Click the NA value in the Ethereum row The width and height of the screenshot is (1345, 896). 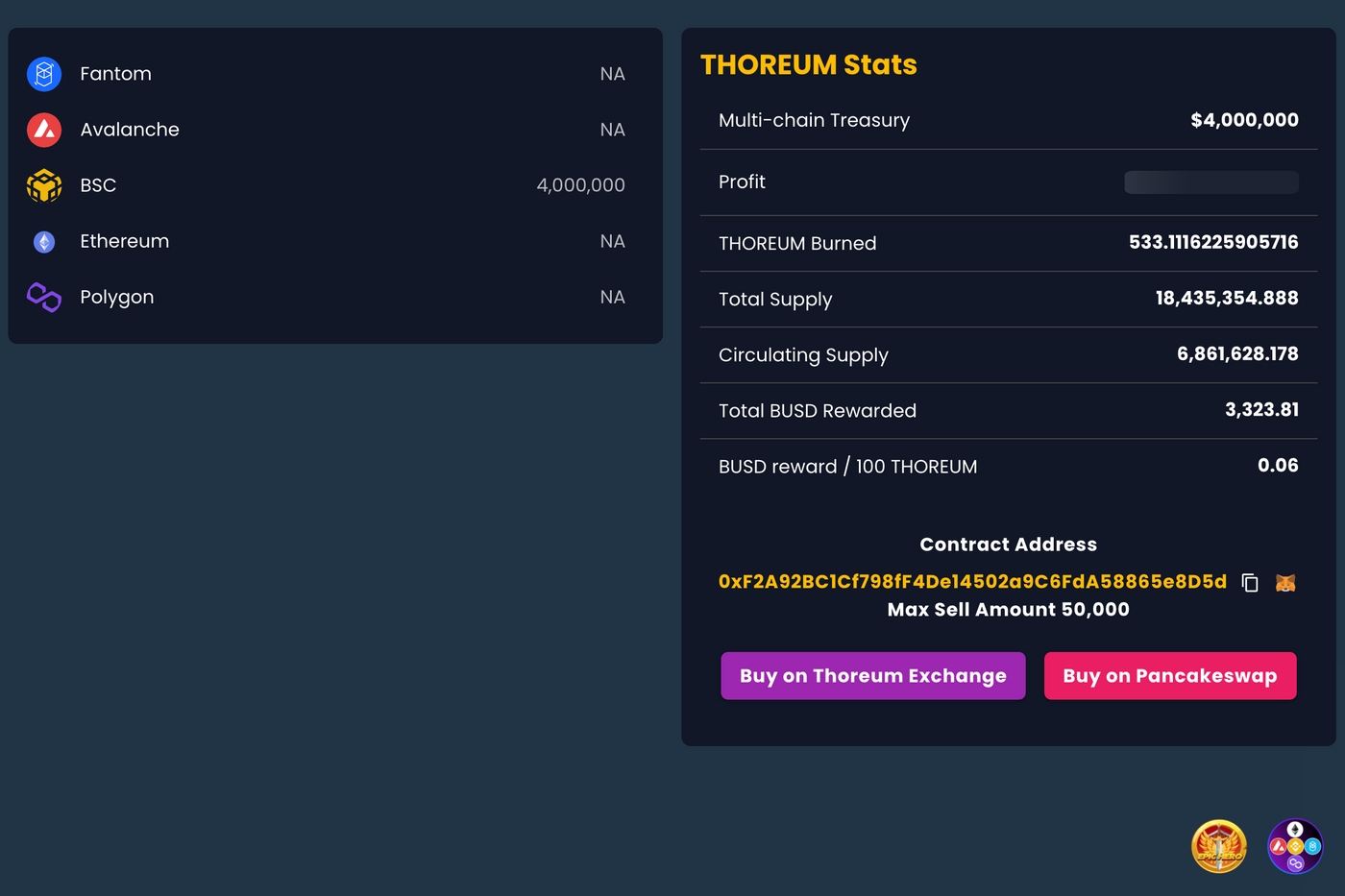click(x=613, y=241)
